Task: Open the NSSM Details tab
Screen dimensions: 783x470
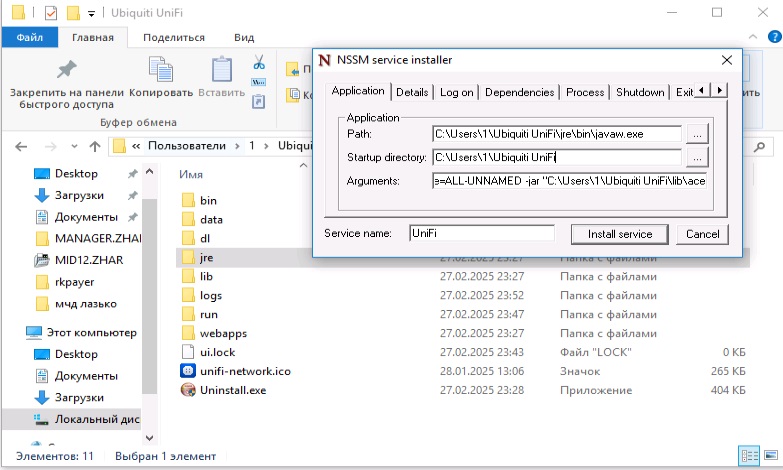Action: 412,92
